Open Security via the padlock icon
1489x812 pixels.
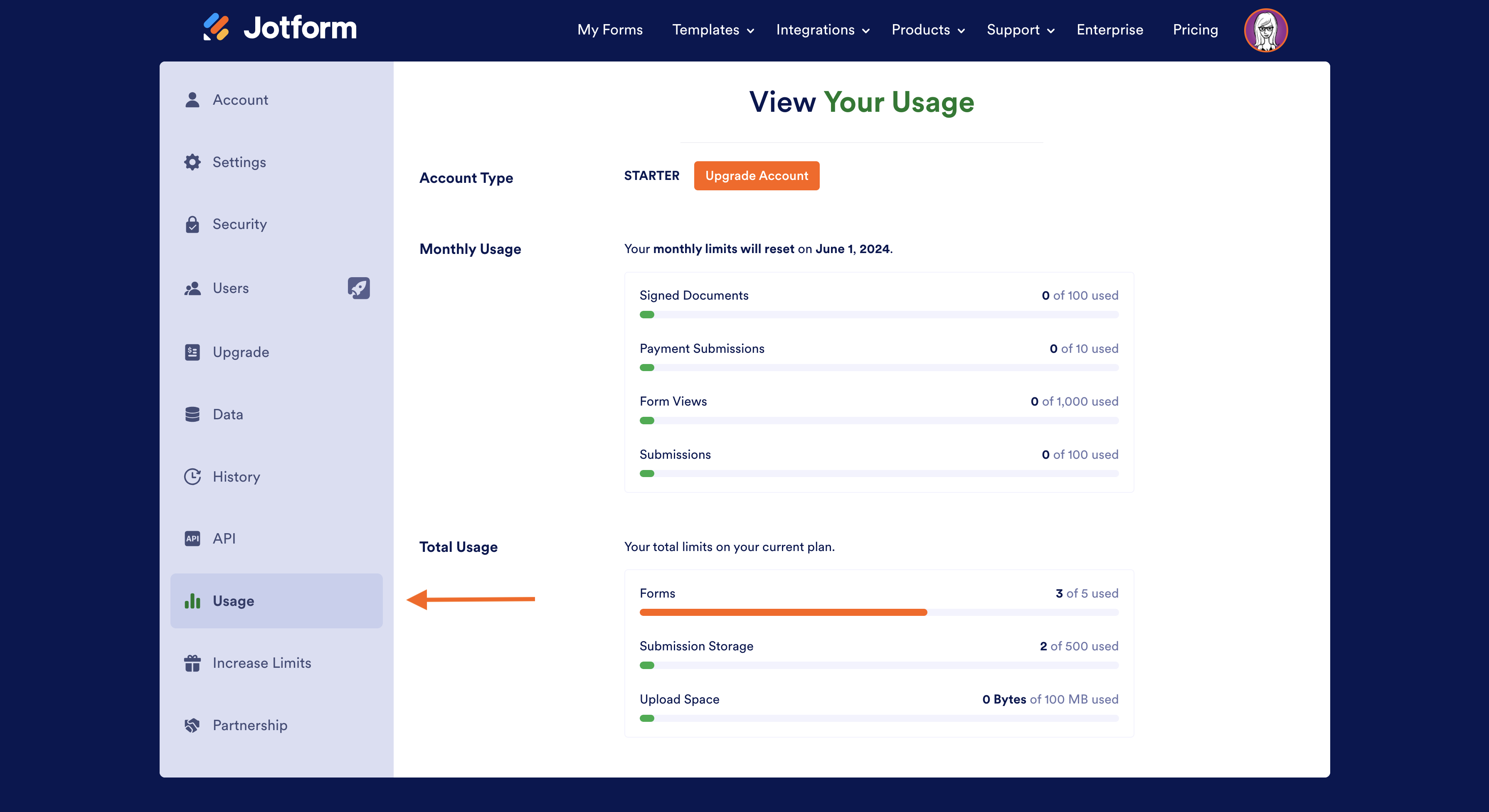coord(192,224)
